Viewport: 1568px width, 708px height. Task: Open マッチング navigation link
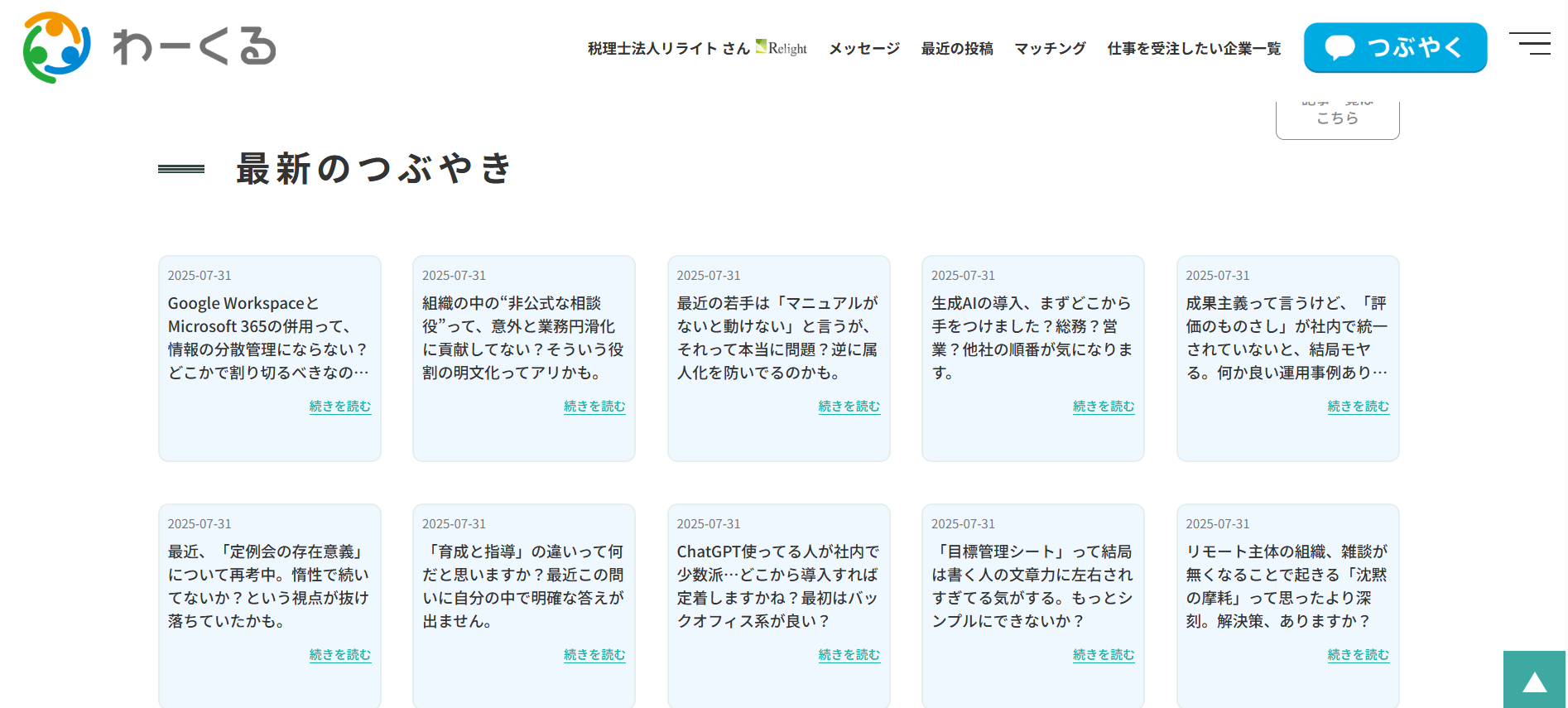[x=1050, y=49]
